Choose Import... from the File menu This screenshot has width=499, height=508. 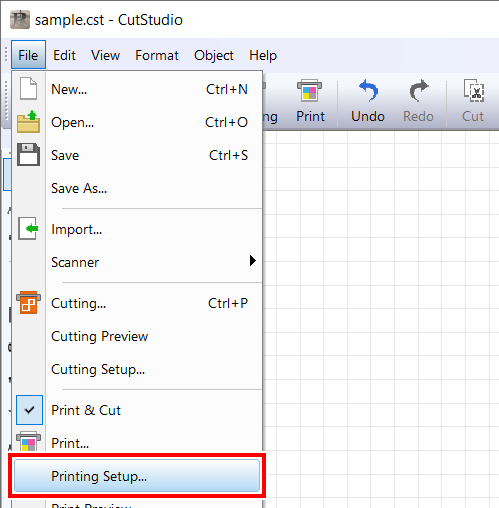click(137, 229)
